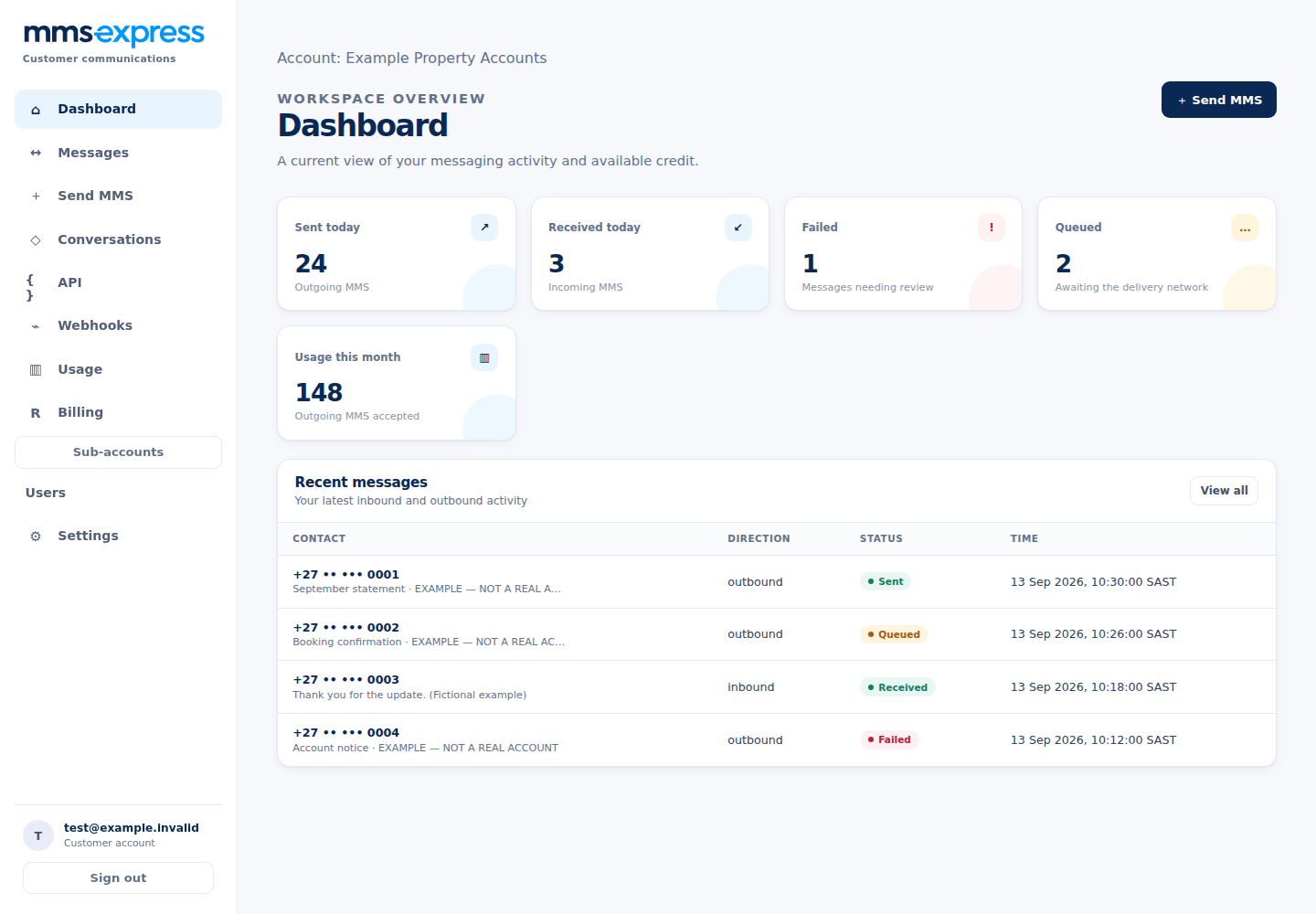Viewport: 1316px width, 914px height.
Task: Click the API curly braces icon
Action: [30, 287]
